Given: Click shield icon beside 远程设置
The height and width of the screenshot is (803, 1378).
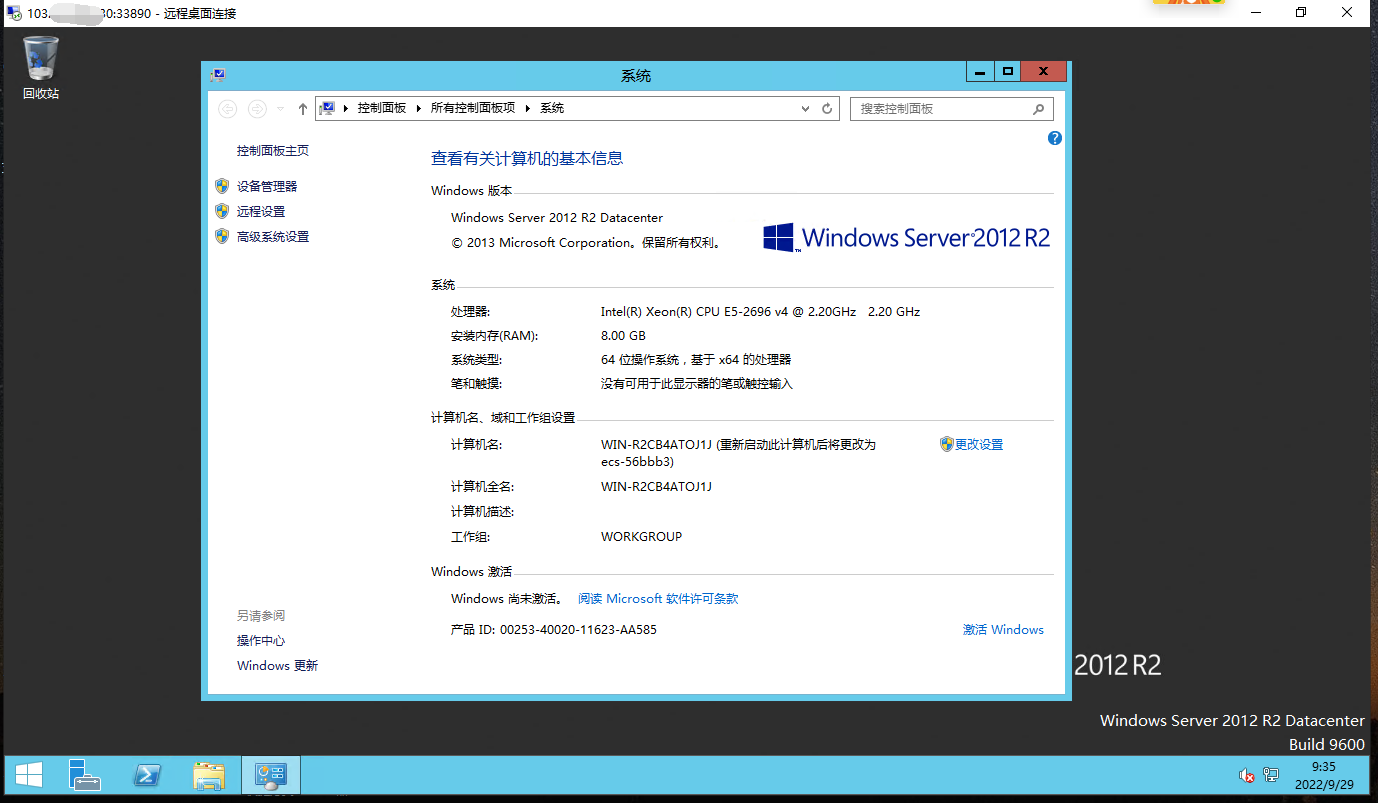Looking at the screenshot, I should tap(222, 211).
